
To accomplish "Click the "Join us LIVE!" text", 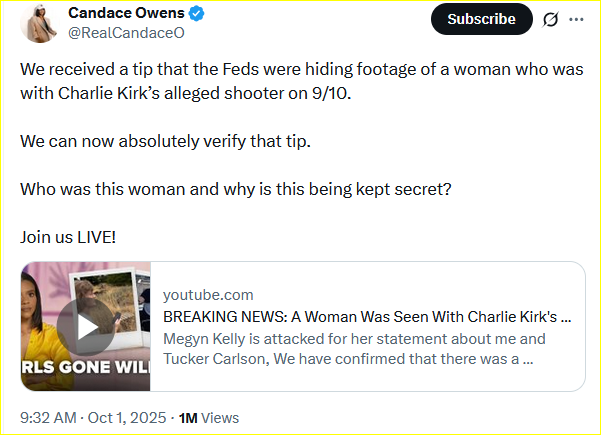I will (x=68, y=238).
